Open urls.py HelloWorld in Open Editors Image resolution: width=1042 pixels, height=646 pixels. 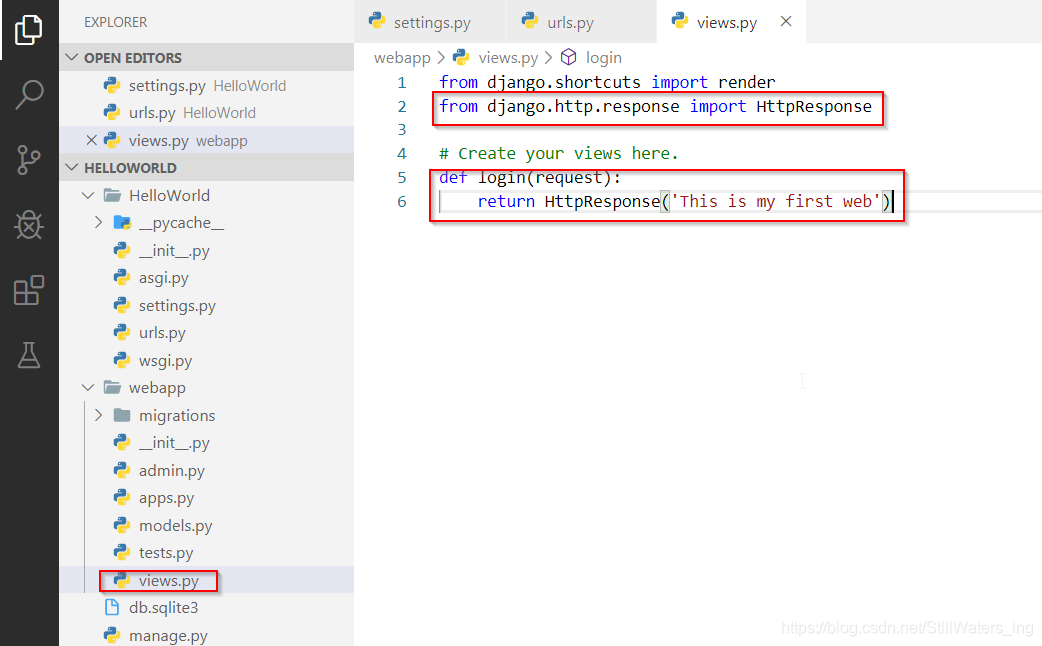pos(206,113)
